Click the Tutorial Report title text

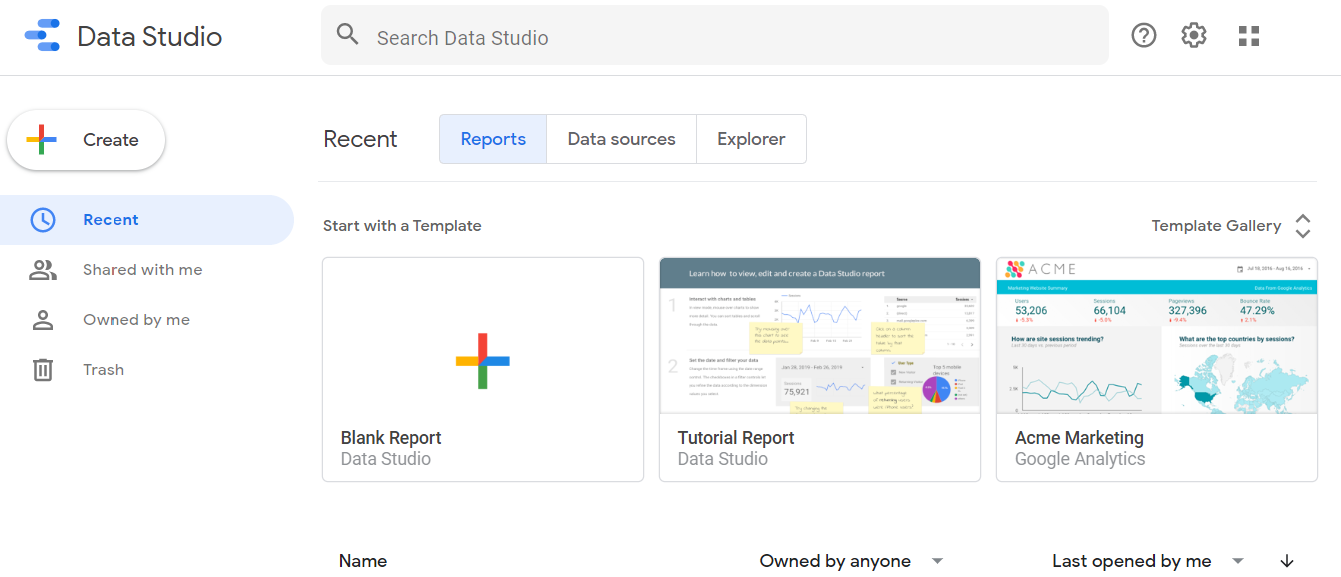[x=736, y=438]
